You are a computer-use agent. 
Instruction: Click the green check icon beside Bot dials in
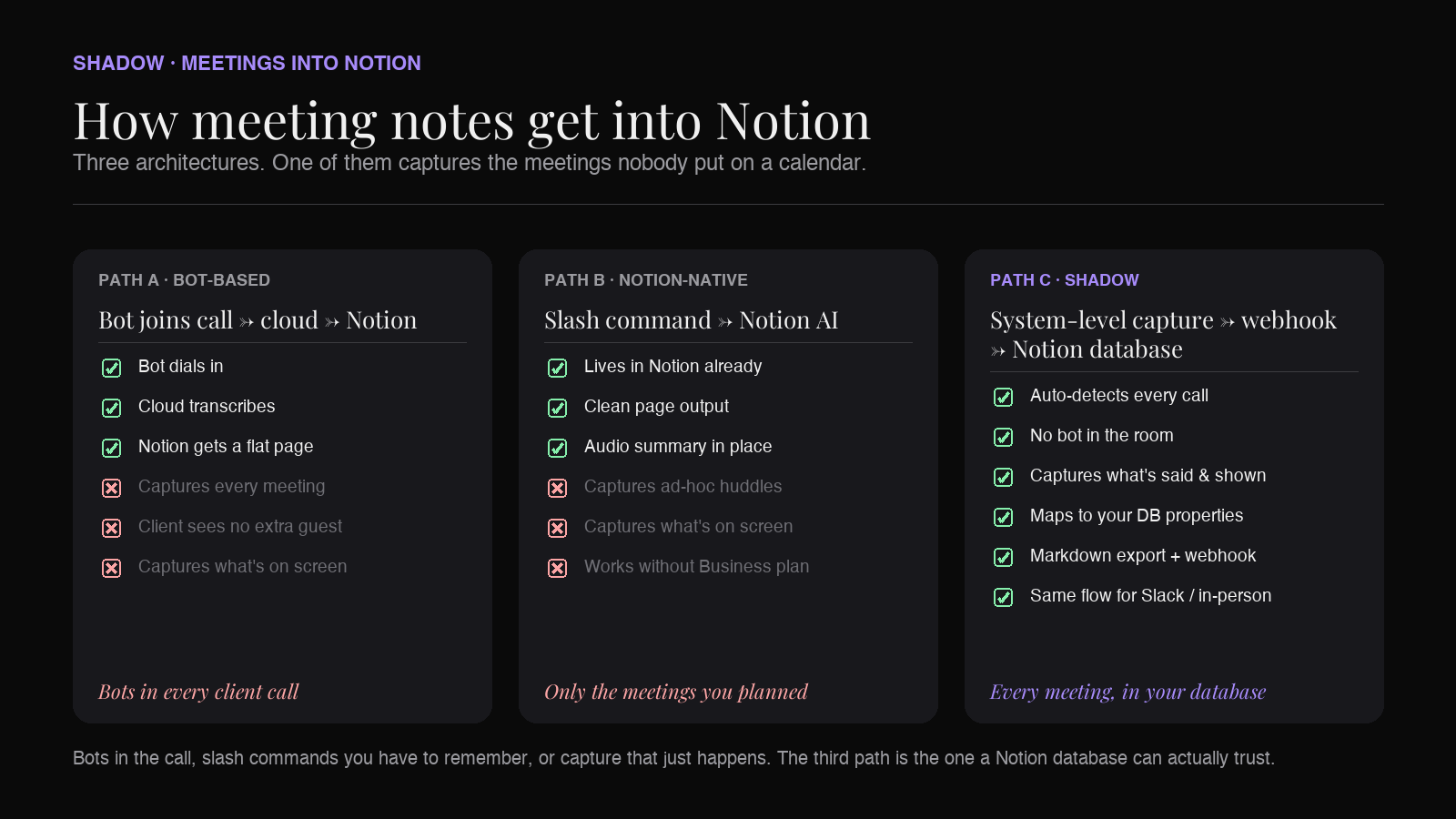111,368
